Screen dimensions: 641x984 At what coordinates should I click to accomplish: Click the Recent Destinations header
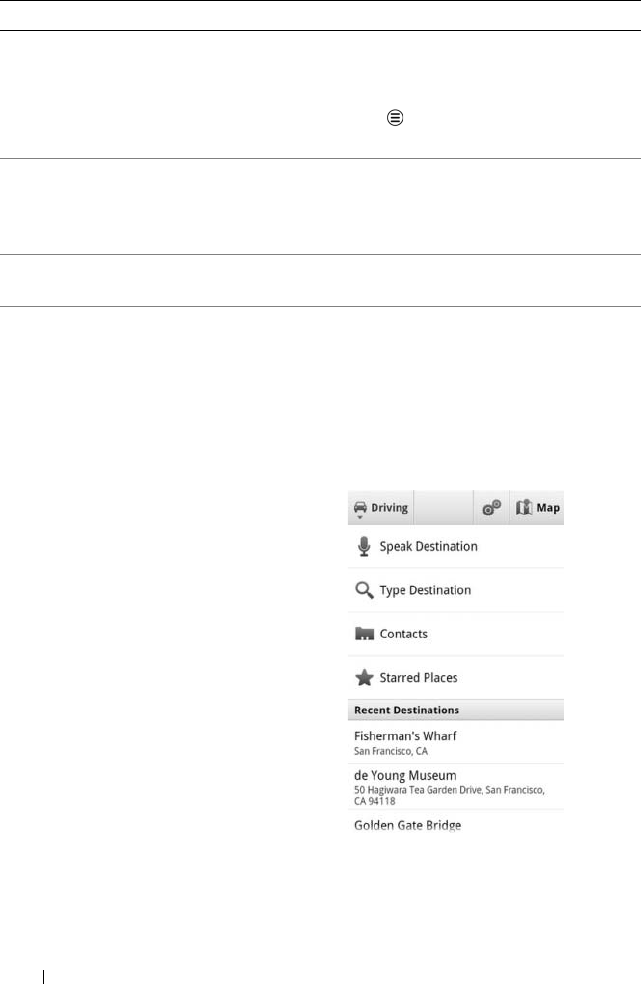pyautogui.click(x=456, y=710)
